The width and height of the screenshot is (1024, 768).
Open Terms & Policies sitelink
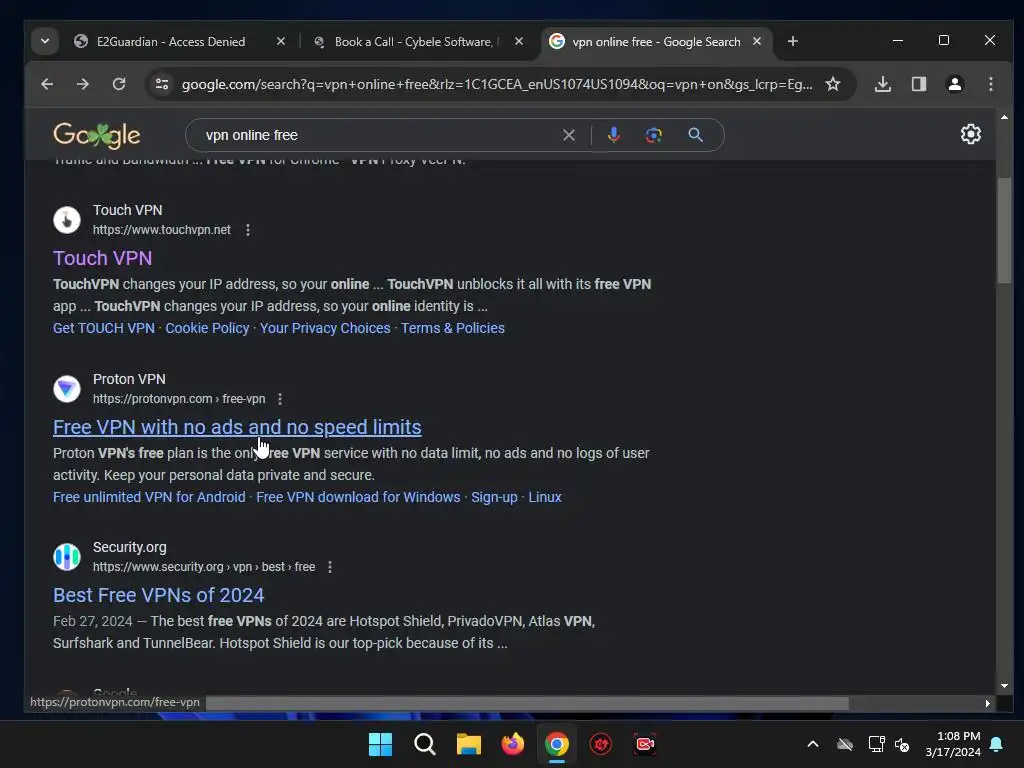pos(453,328)
